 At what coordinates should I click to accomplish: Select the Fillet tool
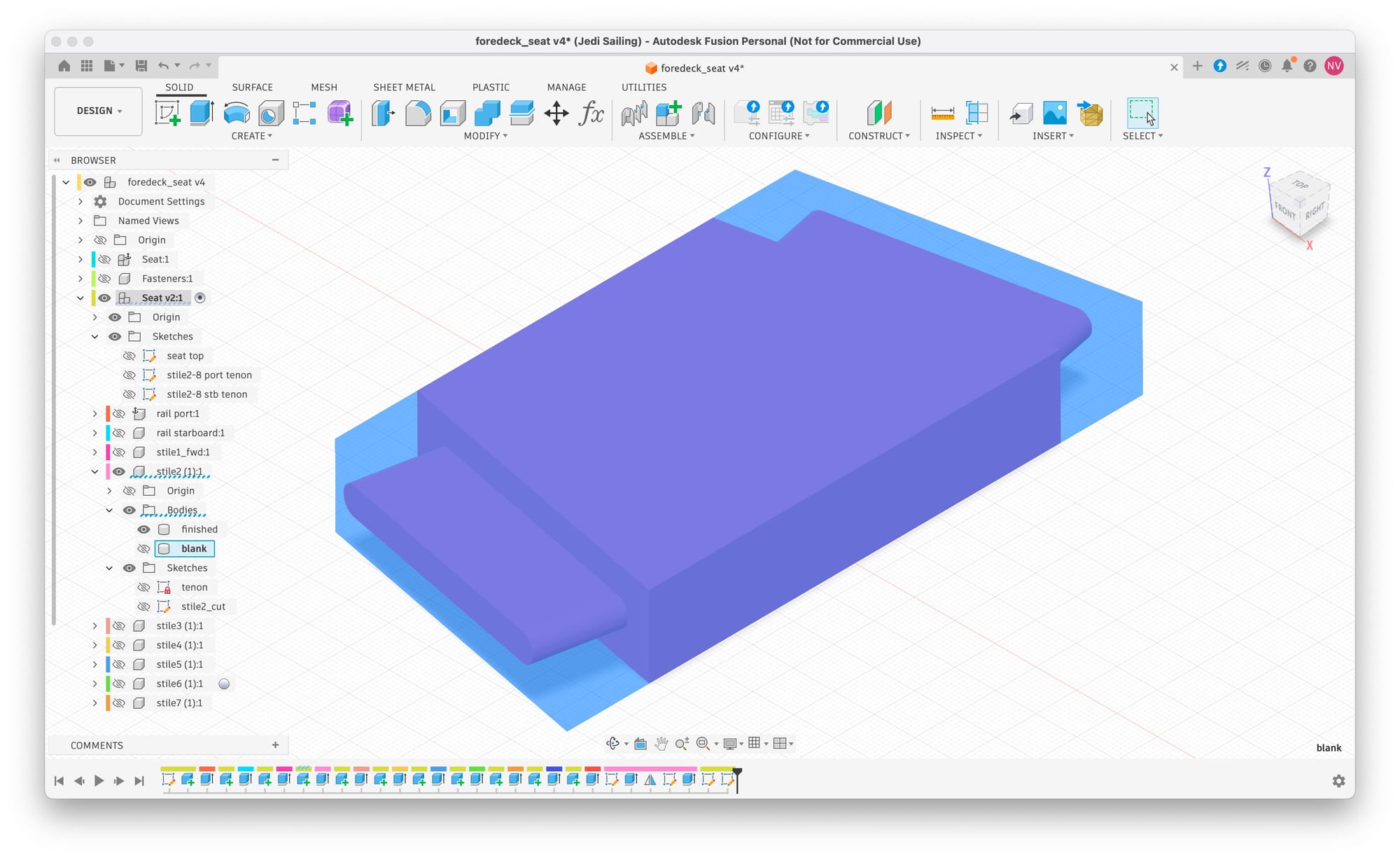click(x=418, y=113)
